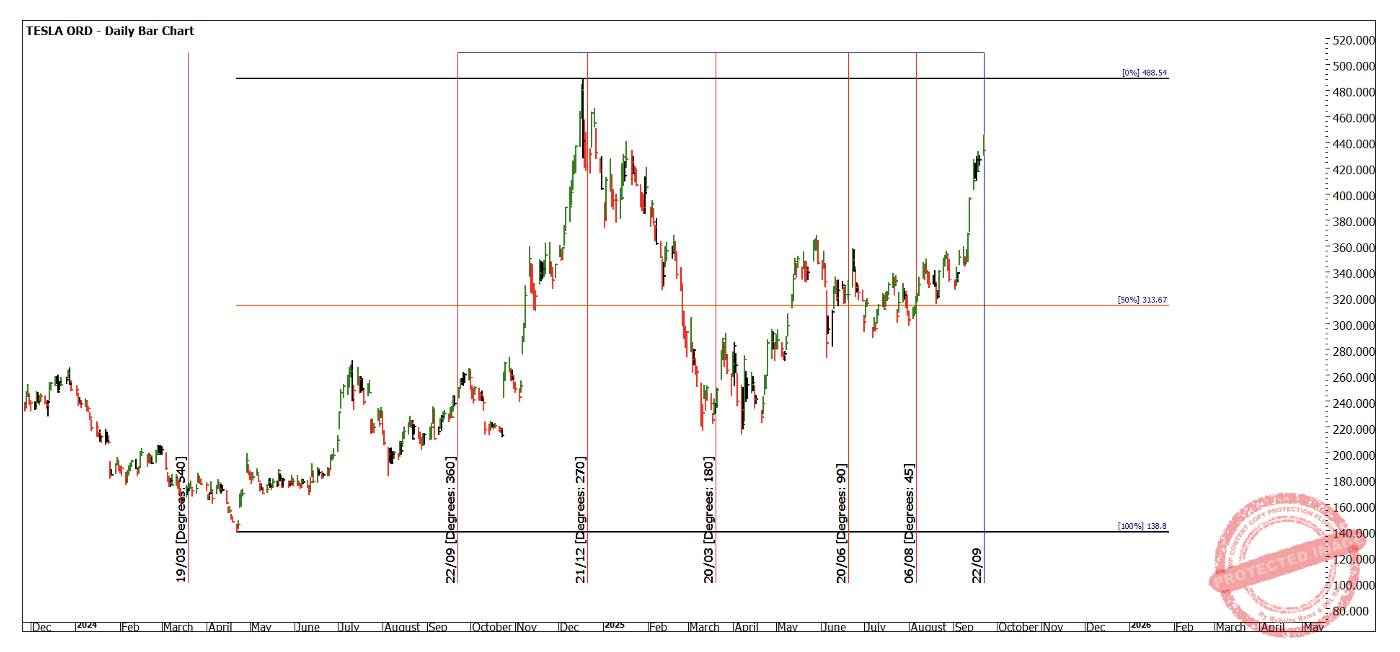
Task: Click the [0%] 488.54 retracement label
Action: click(1144, 73)
